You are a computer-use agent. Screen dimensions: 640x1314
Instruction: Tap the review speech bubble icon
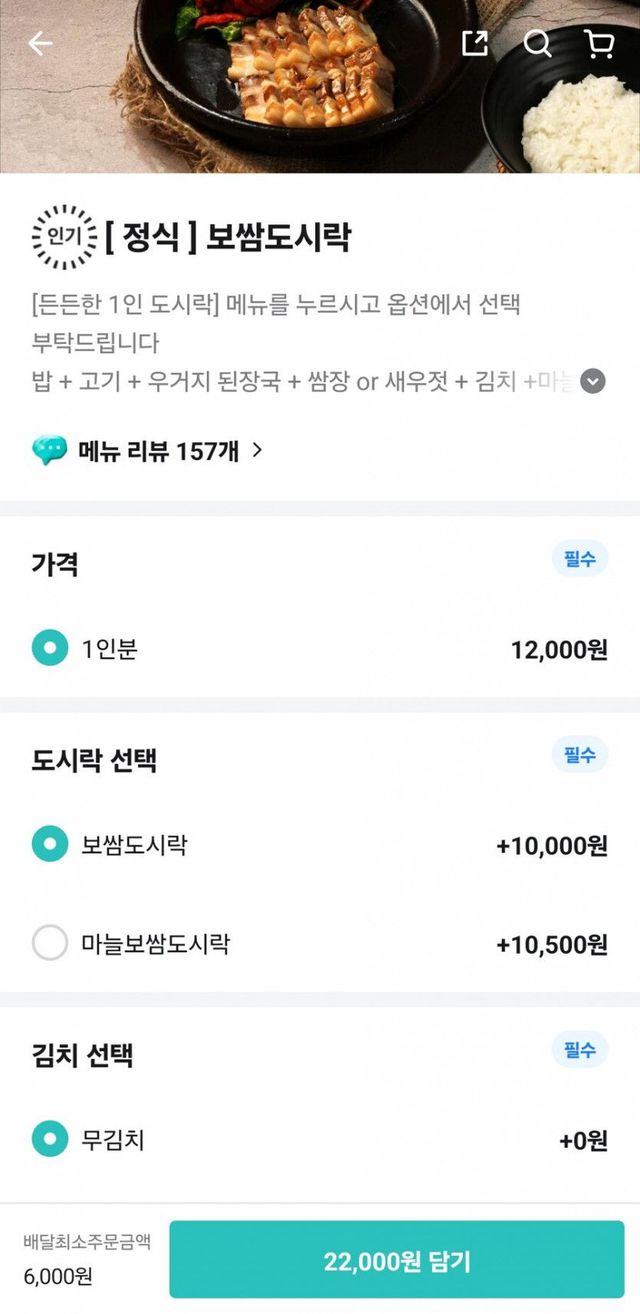[x=49, y=451]
